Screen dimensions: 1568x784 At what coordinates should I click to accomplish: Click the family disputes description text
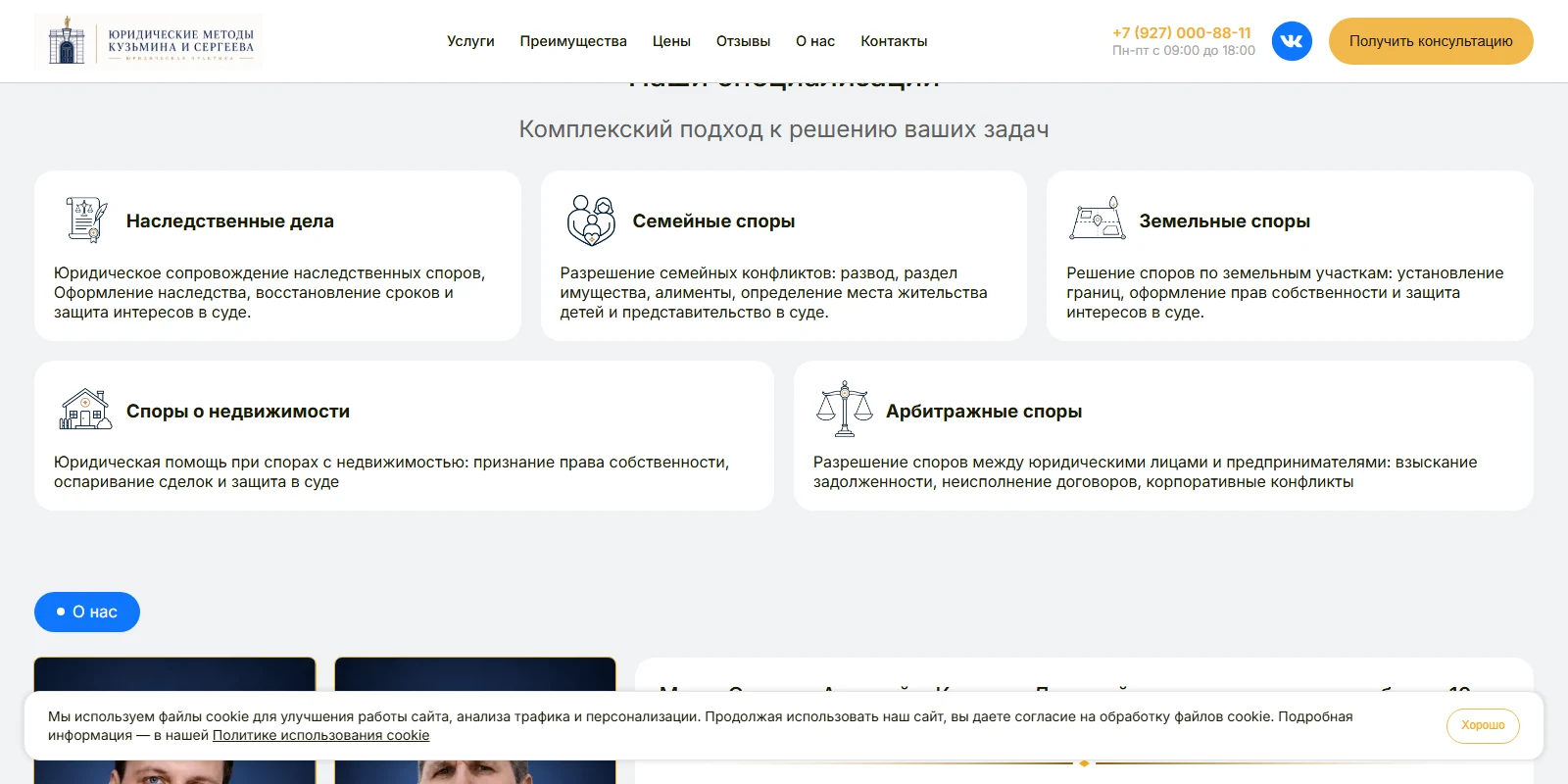(773, 292)
